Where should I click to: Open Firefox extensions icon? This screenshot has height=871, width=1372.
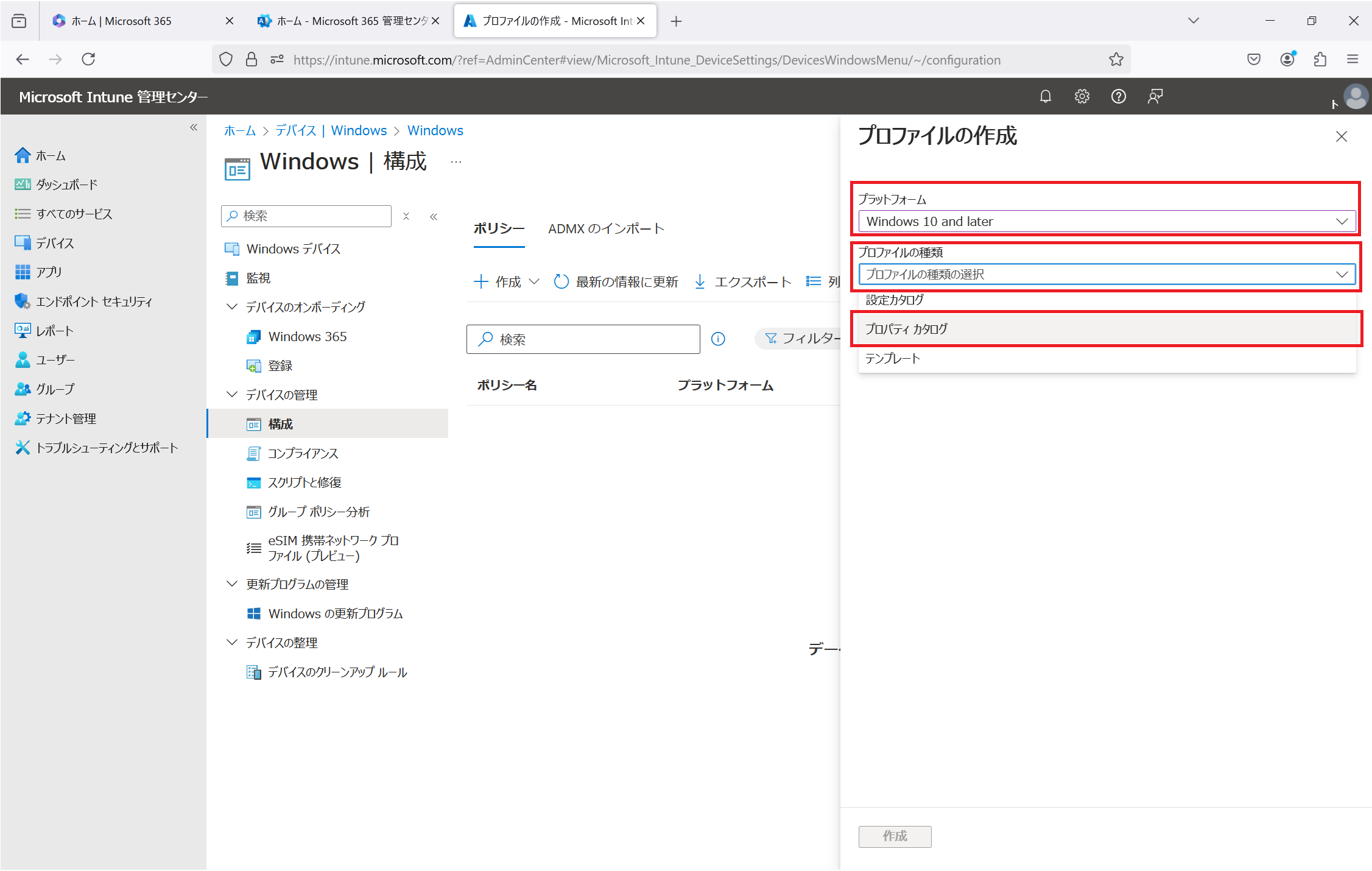click(1320, 59)
